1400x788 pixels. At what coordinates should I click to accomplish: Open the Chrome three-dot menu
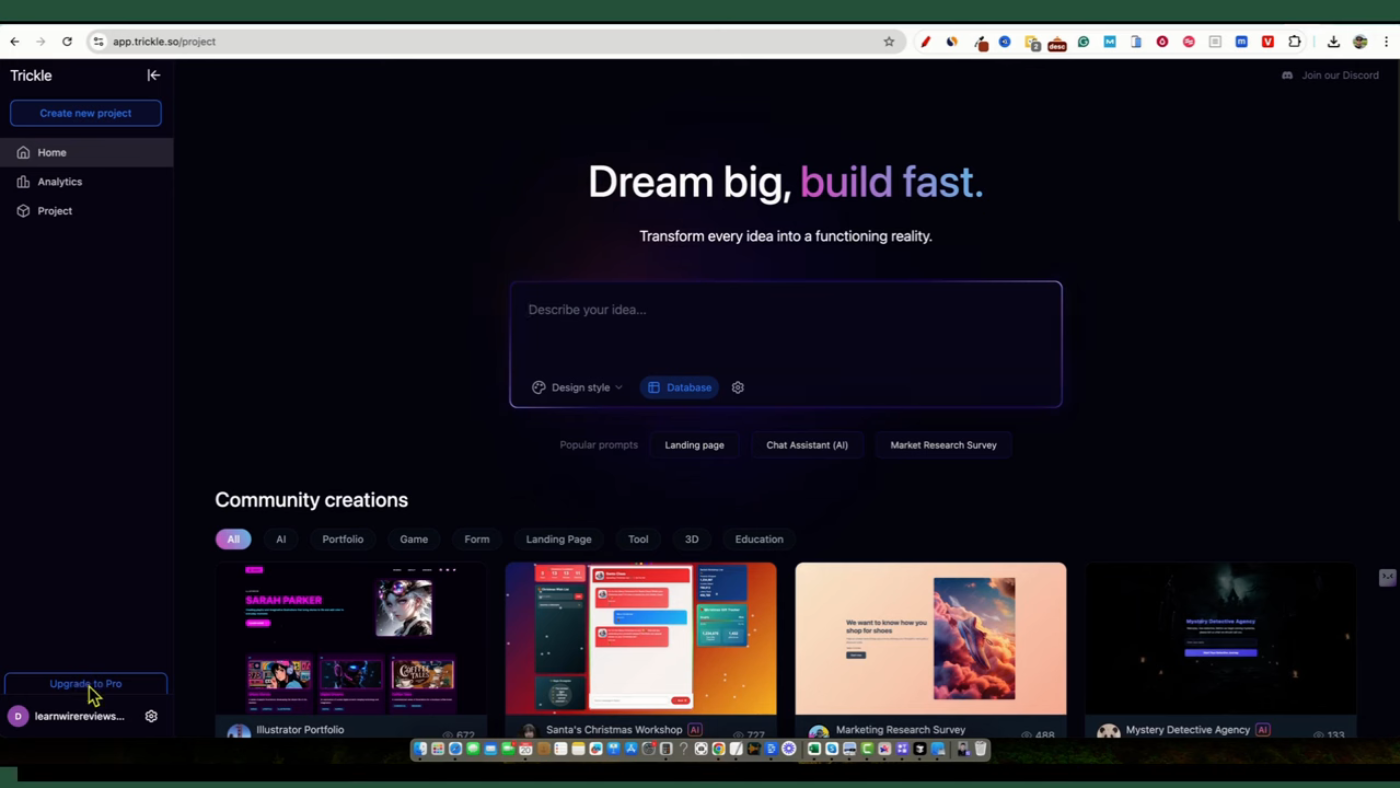pyautogui.click(x=1386, y=42)
